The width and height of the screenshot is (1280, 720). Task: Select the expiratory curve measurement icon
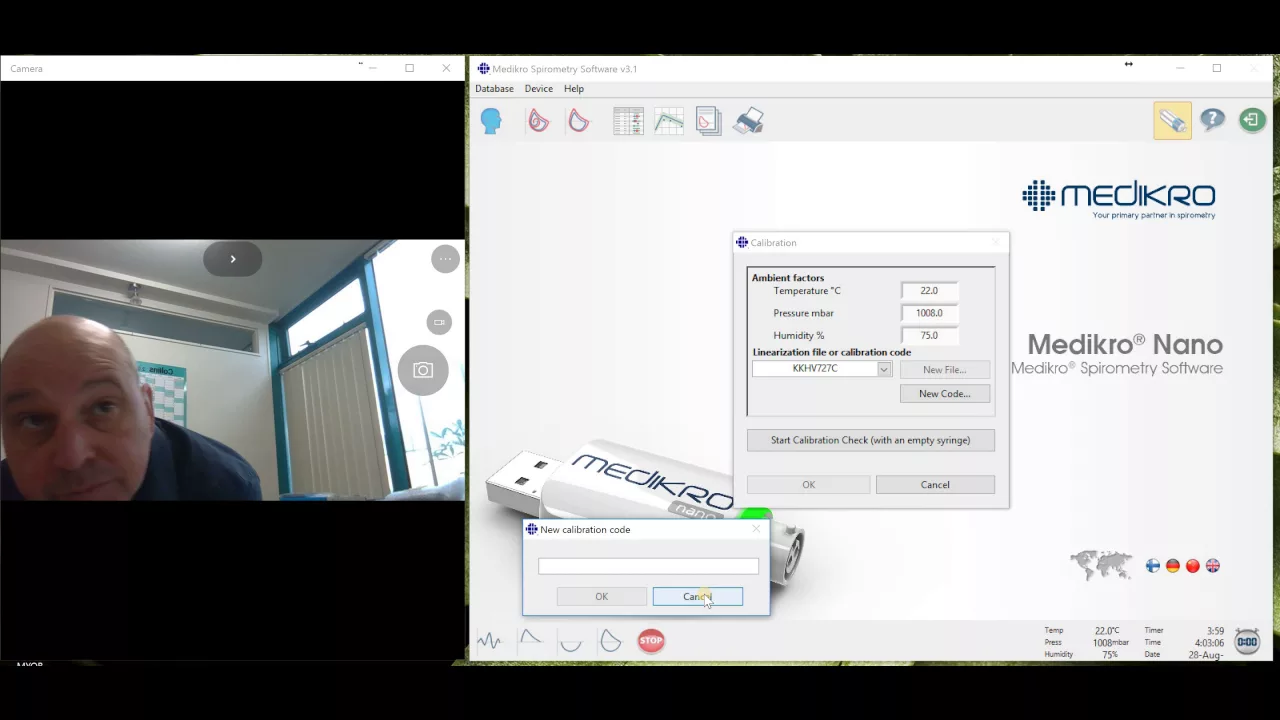pyautogui.click(x=530, y=639)
